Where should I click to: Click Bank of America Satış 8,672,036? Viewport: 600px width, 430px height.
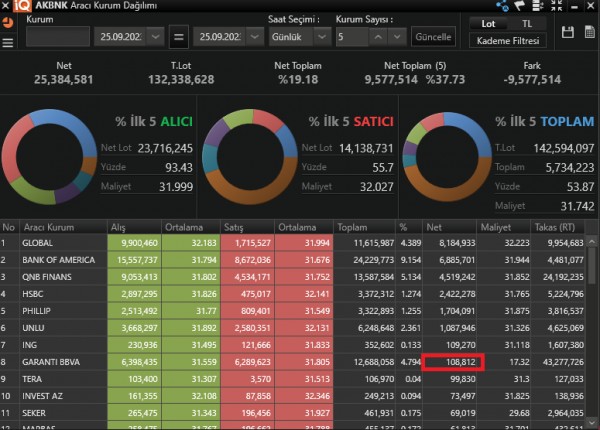pyautogui.click(x=253, y=260)
